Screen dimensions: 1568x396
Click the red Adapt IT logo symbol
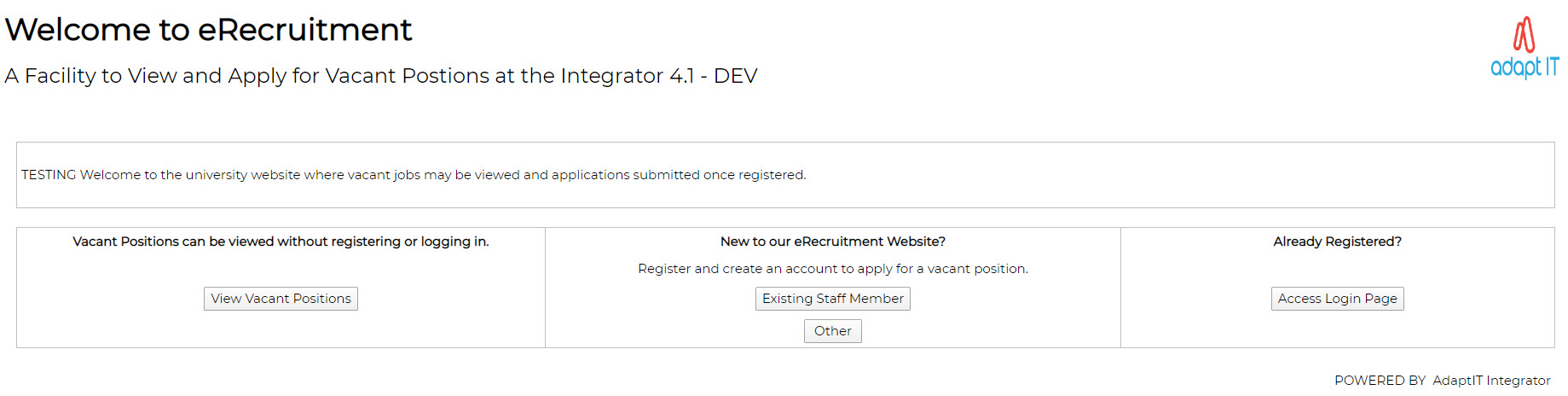click(1524, 35)
